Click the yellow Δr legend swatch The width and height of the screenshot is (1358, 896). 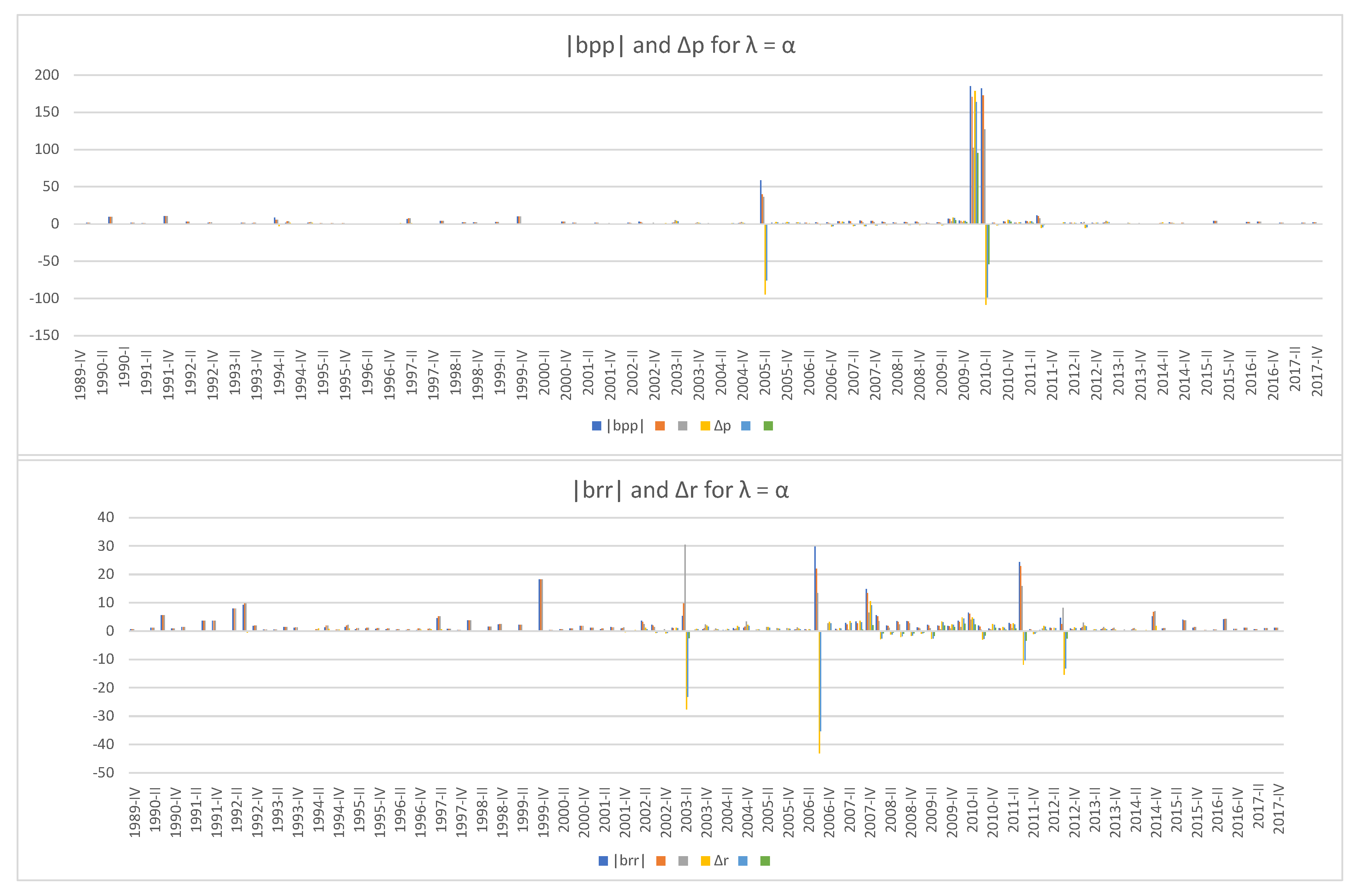pyautogui.click(x=705, y=861)
